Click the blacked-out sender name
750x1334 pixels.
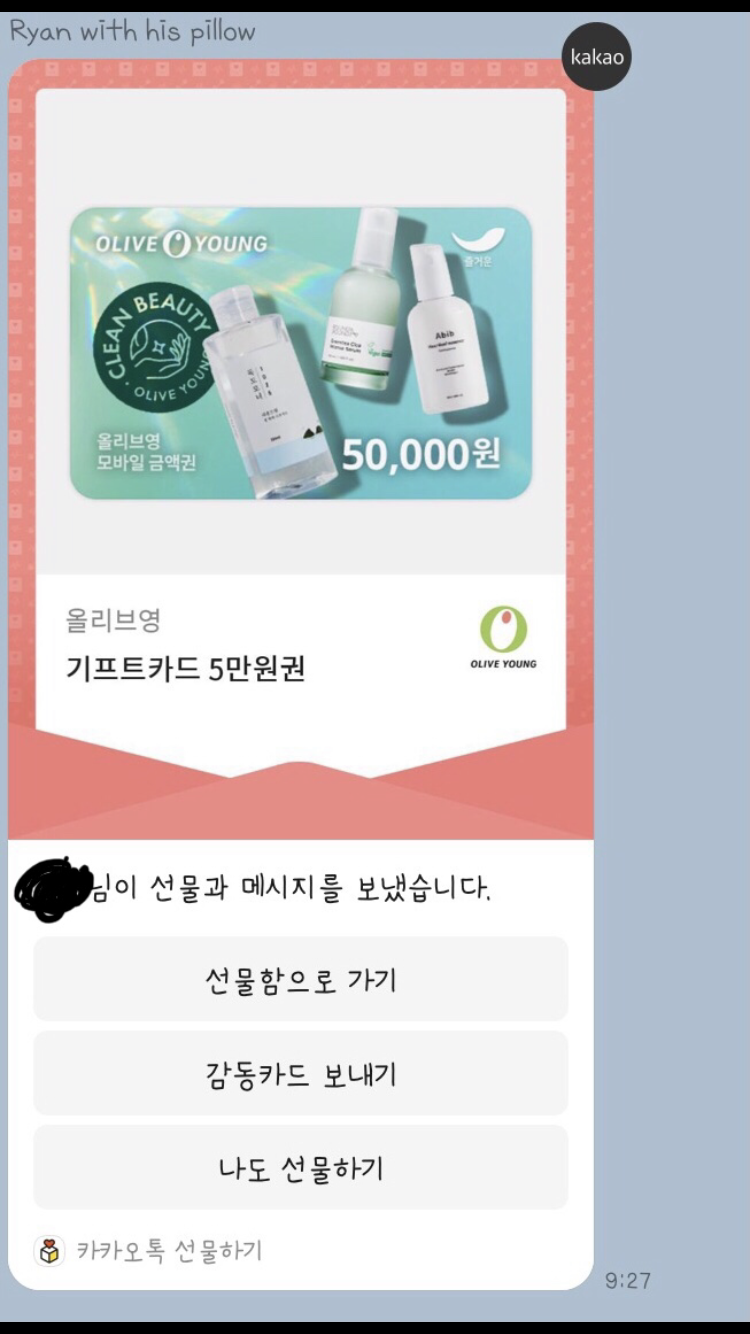[55, 888]
